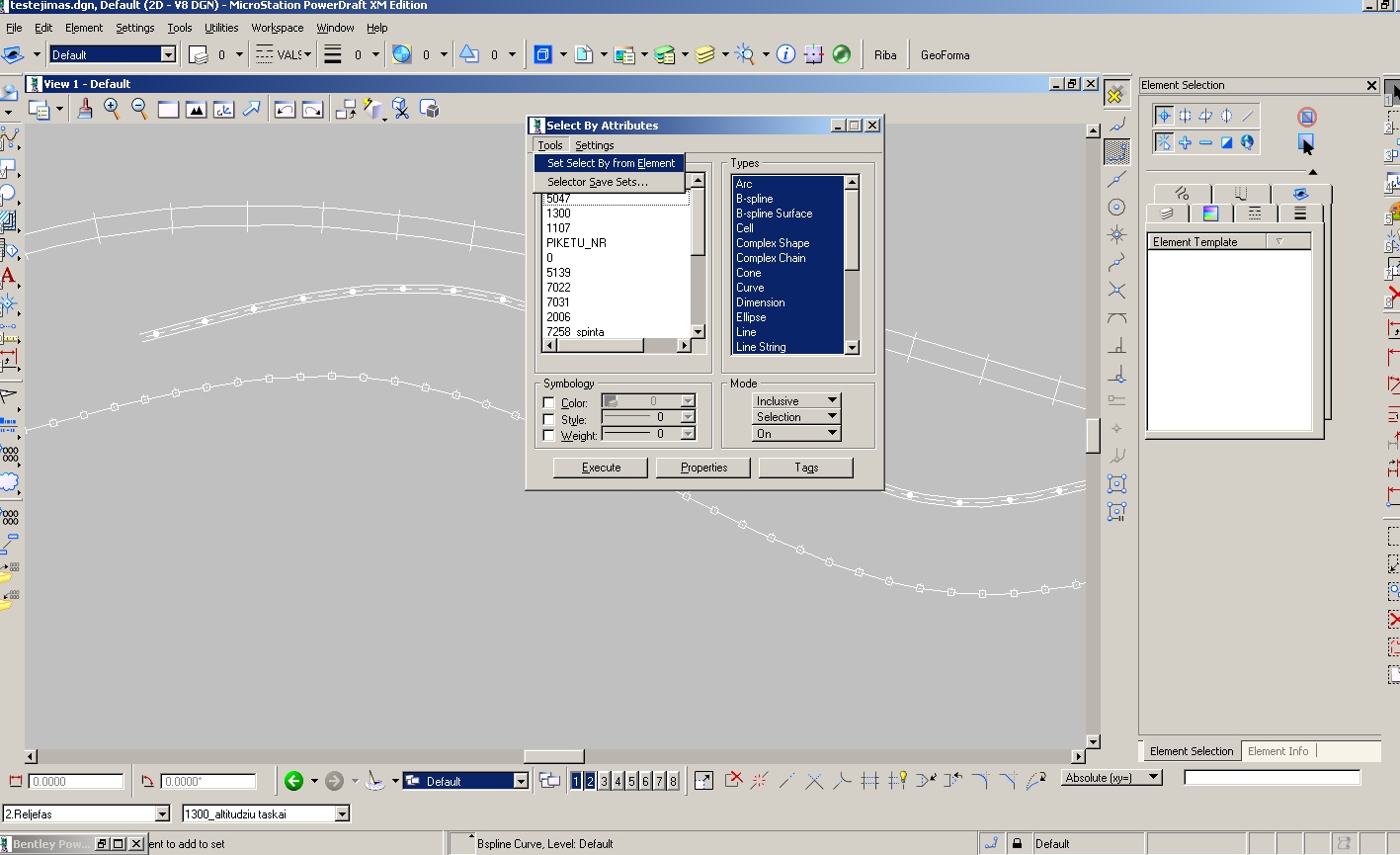Click the Properties button
Screen dimensions: 1400x855
[703, 468]
